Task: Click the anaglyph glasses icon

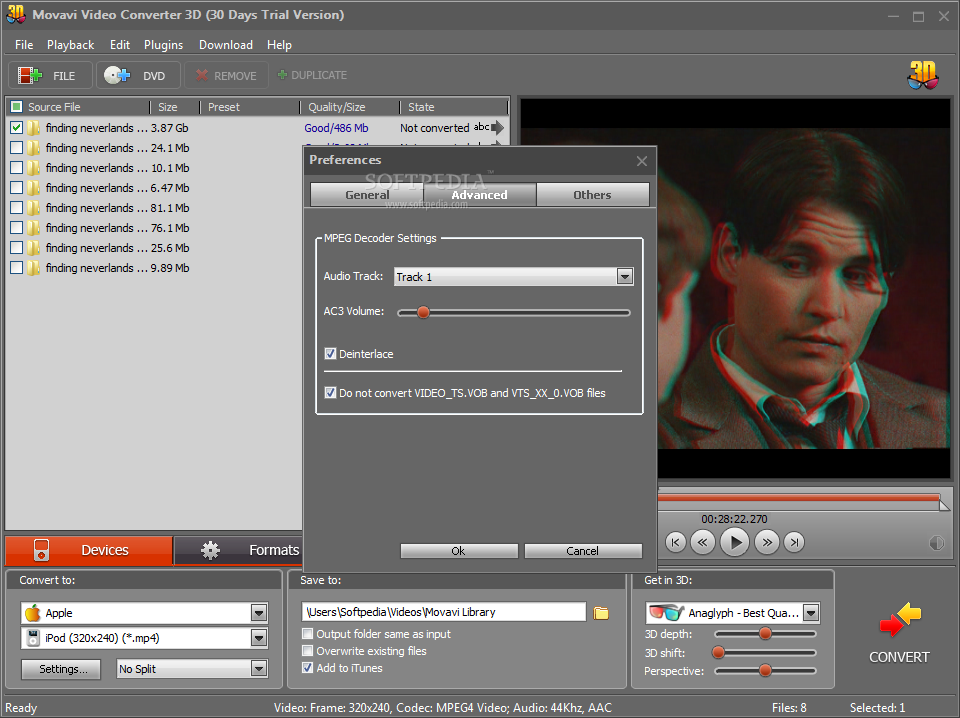Action: pyautogui.click(x=666, y=612)
